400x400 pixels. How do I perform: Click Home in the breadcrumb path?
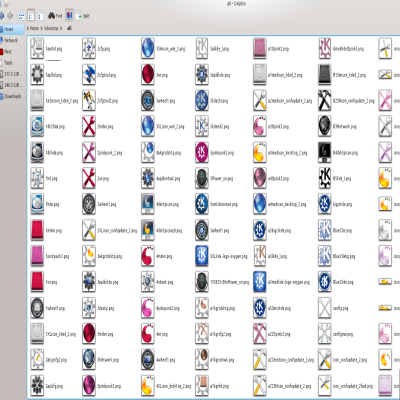(35, 28)
